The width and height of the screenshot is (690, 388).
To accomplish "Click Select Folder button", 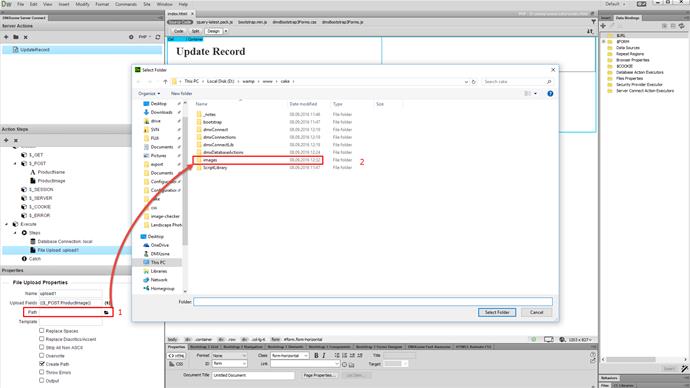I will click(497, 312).
